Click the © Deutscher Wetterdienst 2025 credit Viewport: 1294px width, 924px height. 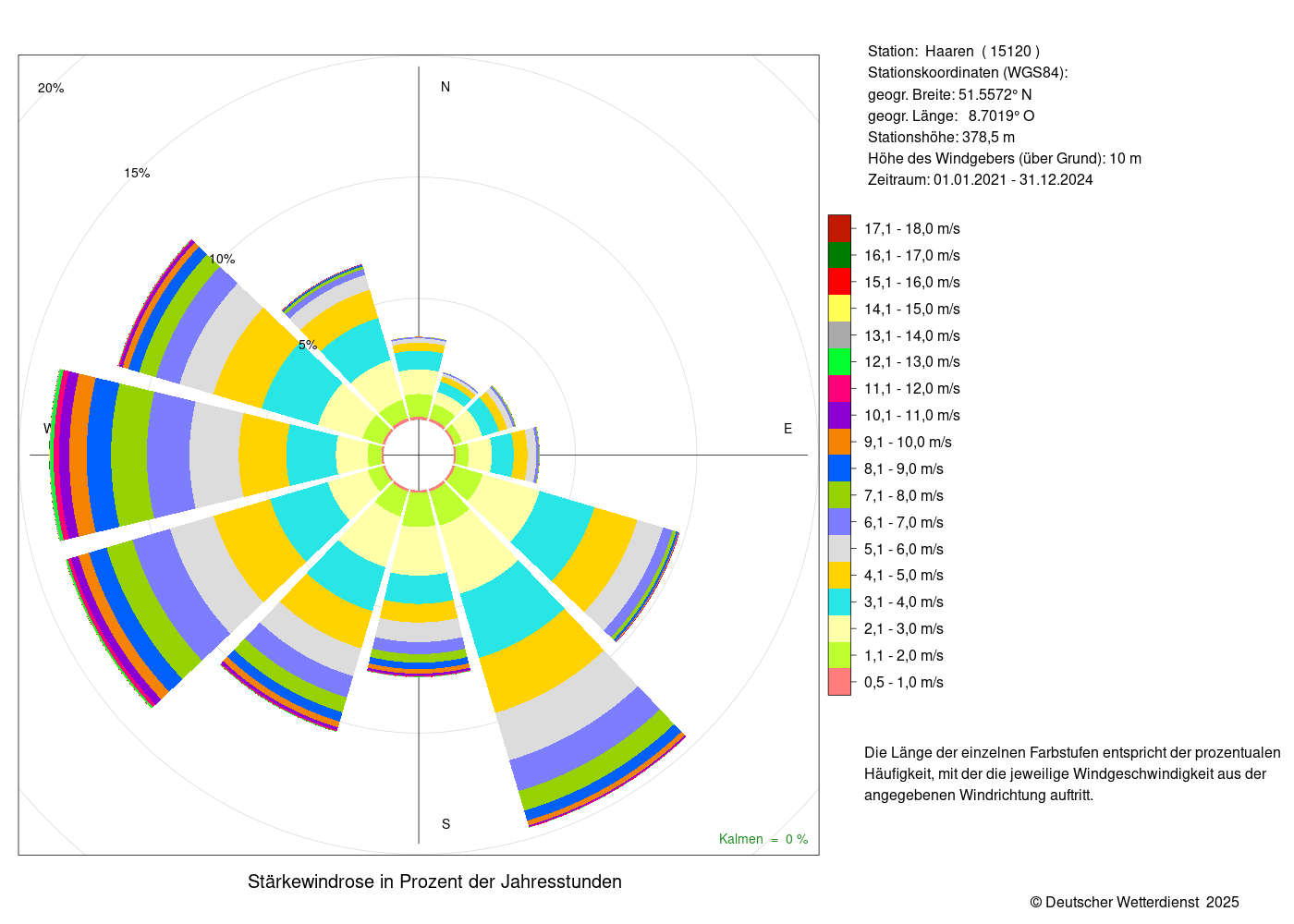[x=1135, y=902]
